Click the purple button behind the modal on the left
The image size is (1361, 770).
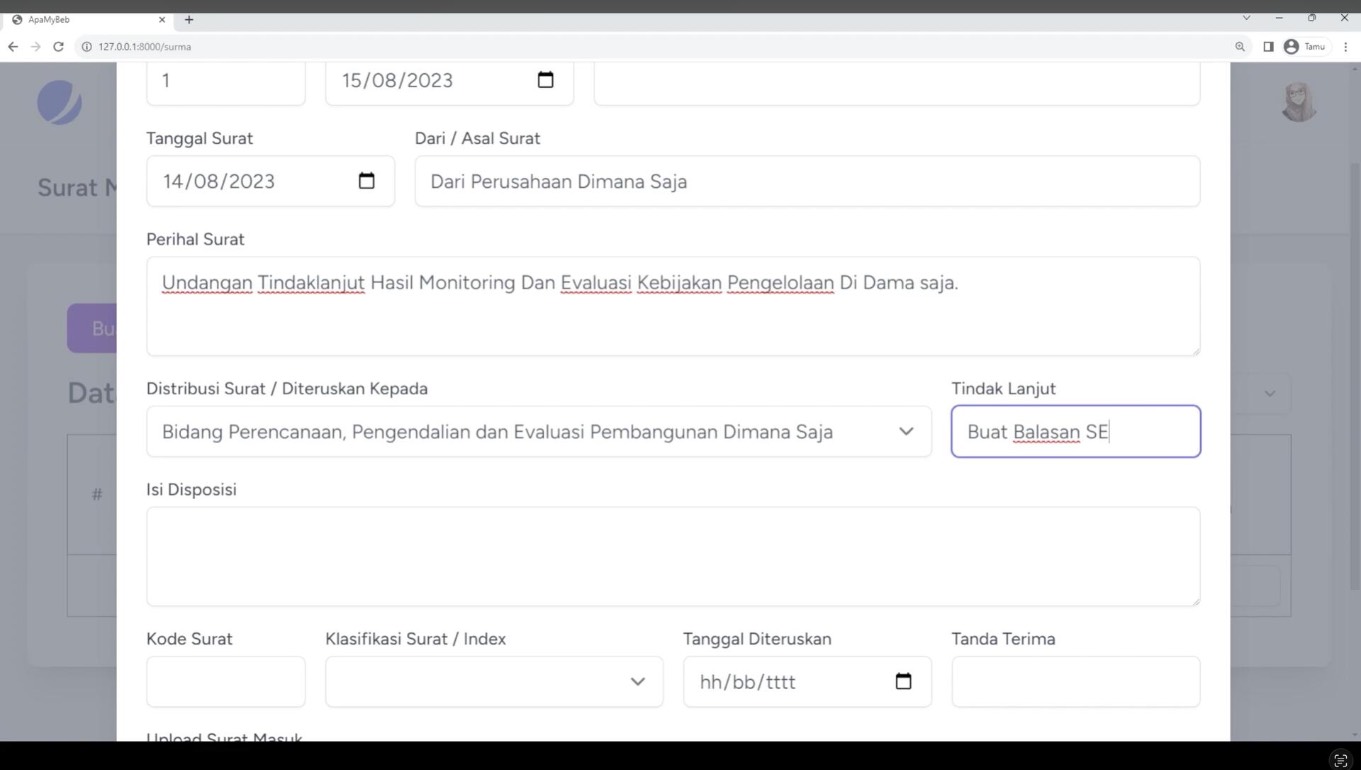click(92, 328)
